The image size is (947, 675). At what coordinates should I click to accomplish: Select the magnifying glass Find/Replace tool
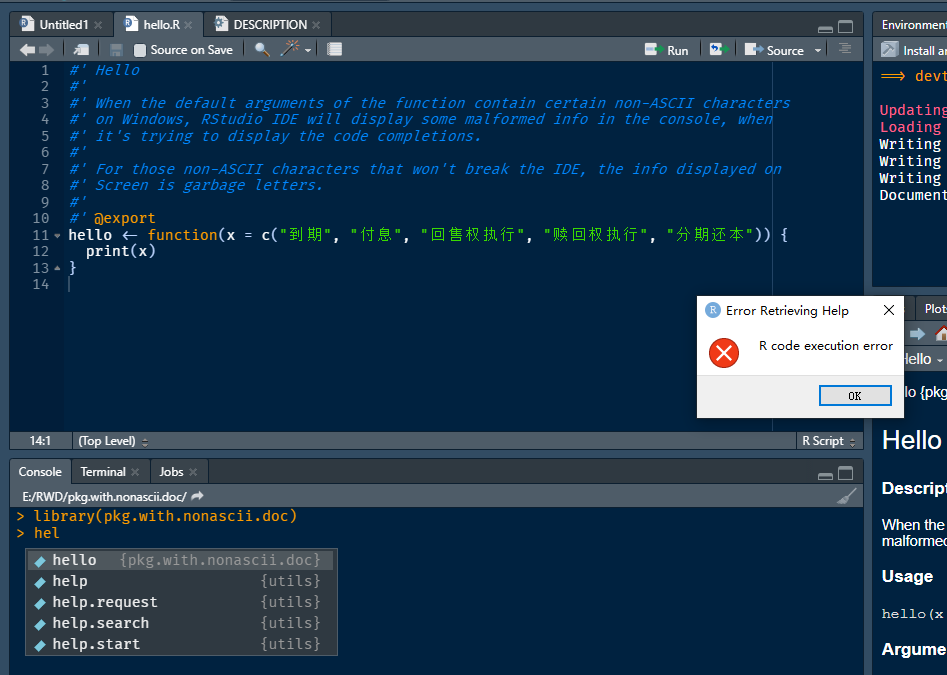(260, 48)
